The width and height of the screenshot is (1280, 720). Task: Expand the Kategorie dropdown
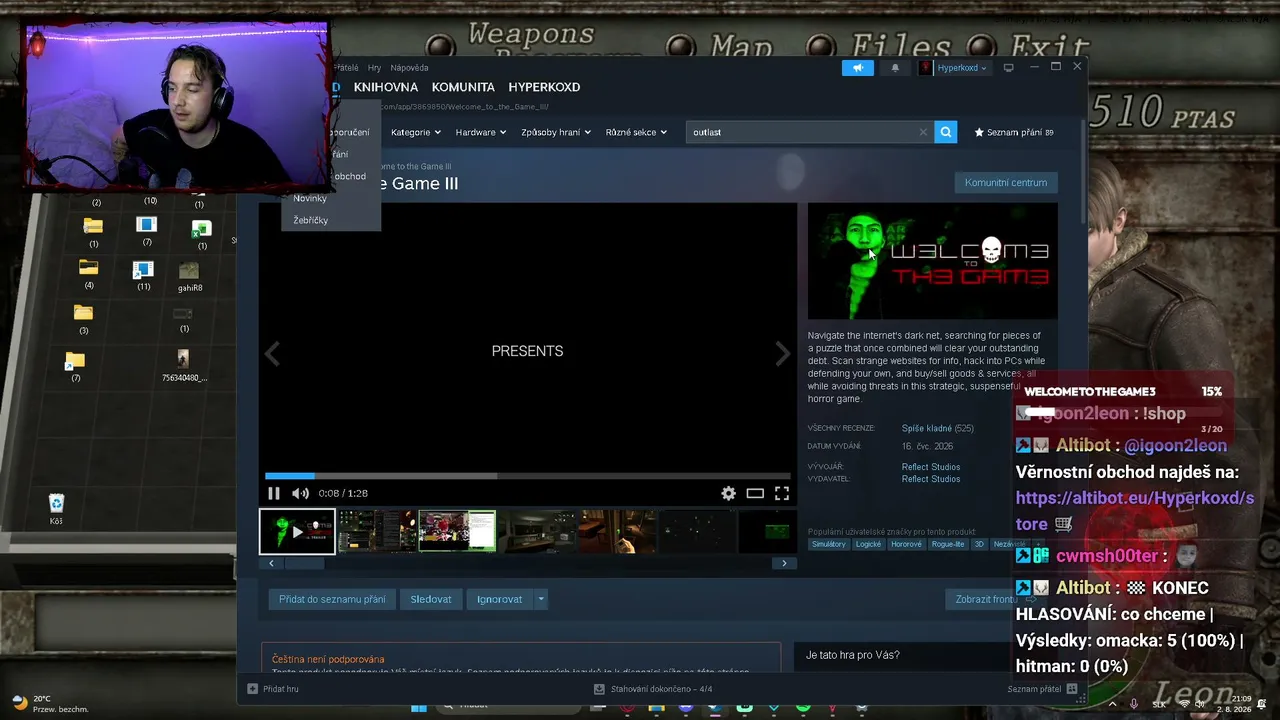[415, 132]
